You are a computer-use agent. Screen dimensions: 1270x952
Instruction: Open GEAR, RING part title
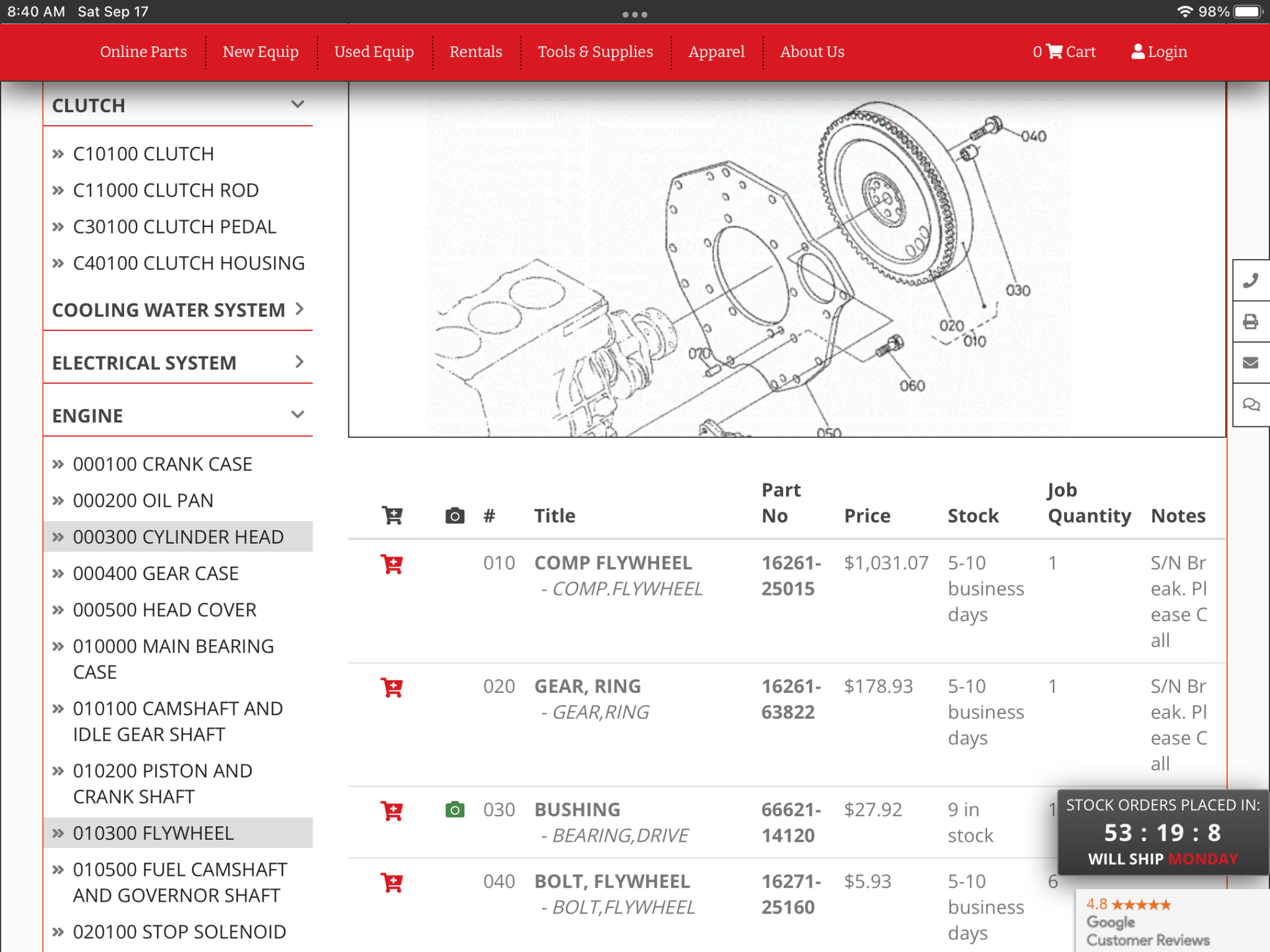(x=588, y=686)
